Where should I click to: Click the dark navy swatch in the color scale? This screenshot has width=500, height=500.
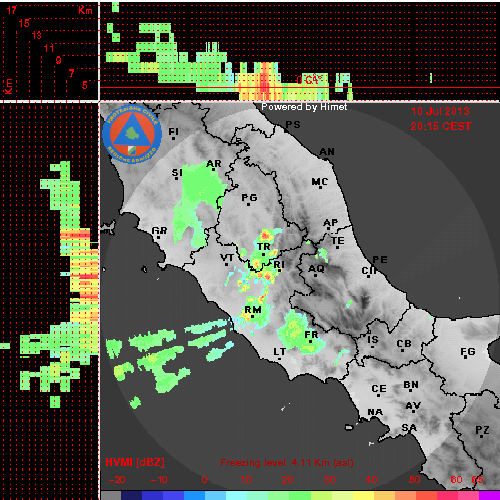(132, 496)
